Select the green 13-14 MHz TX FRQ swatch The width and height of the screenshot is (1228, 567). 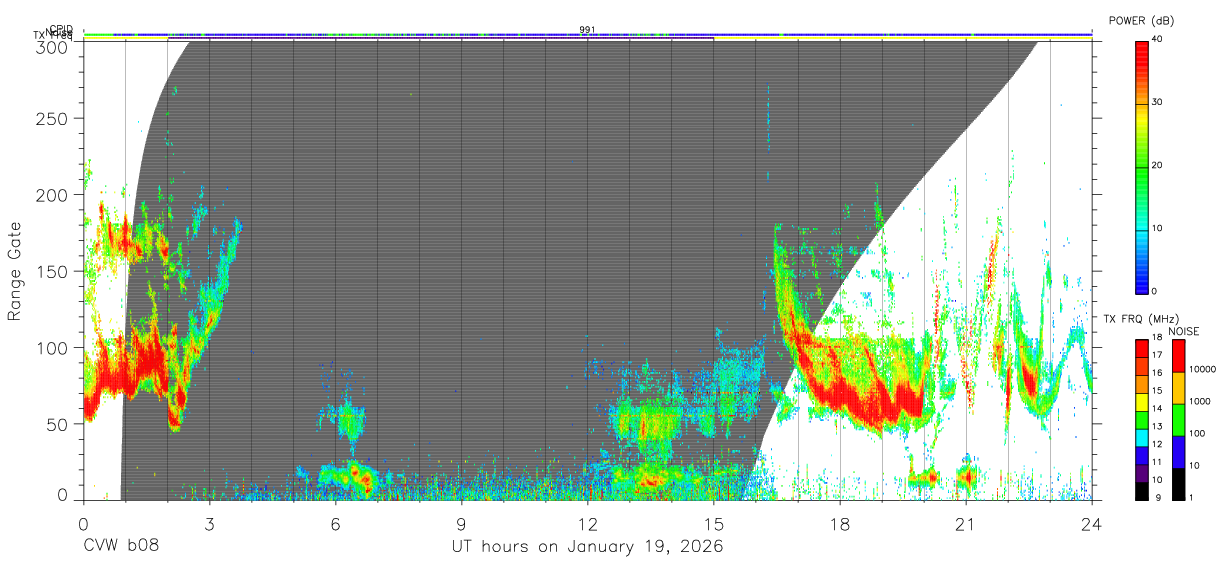pyautogui.click(x=1143, y=418)
